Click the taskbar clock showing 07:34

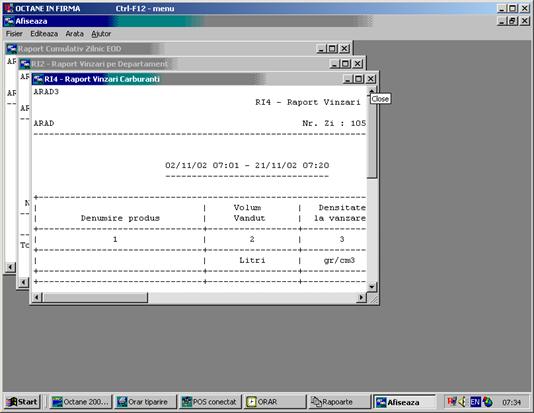[x=512, y=402]
